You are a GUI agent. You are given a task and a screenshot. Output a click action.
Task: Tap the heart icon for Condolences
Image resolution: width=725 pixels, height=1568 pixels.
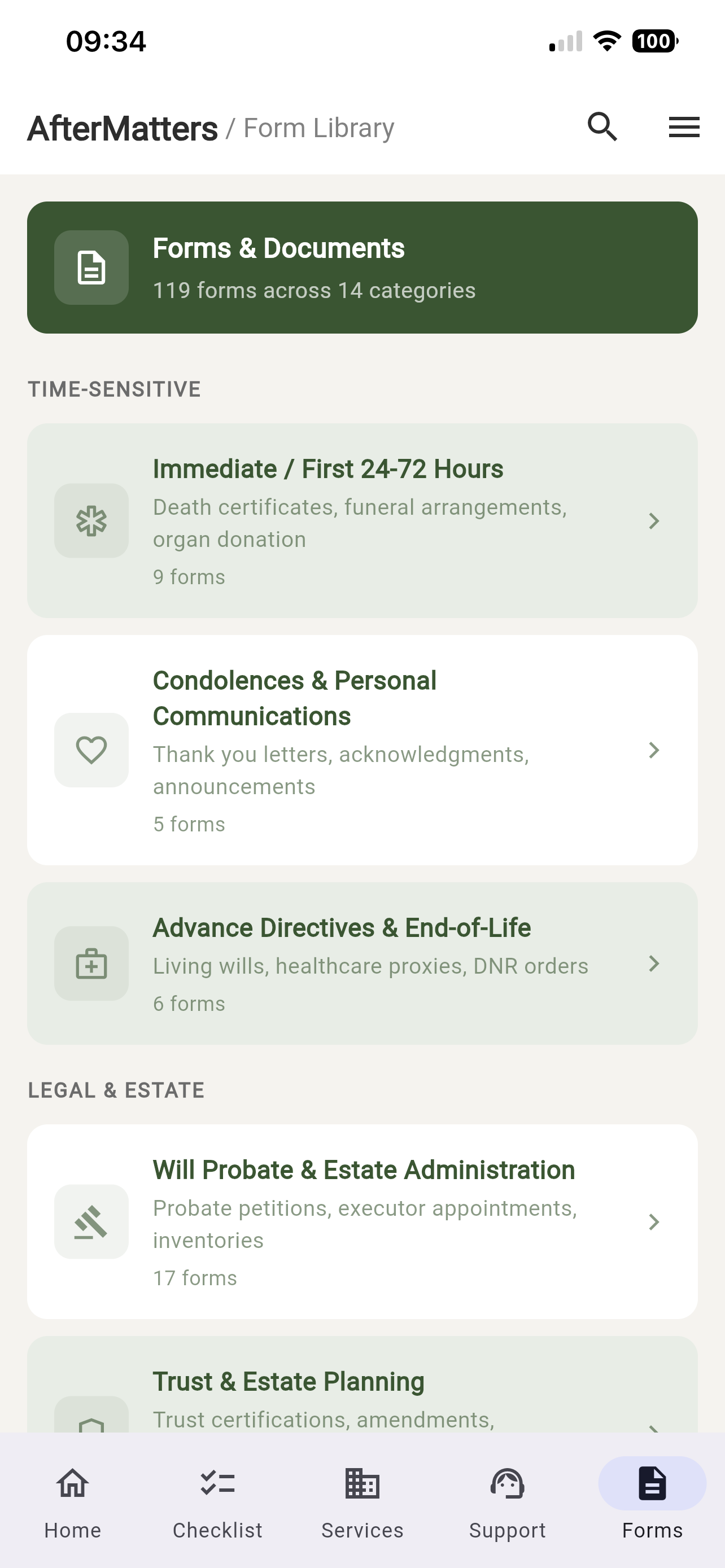point(91,750)
